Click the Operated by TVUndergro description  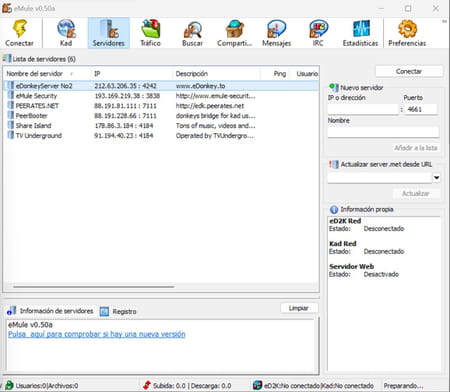215,136
